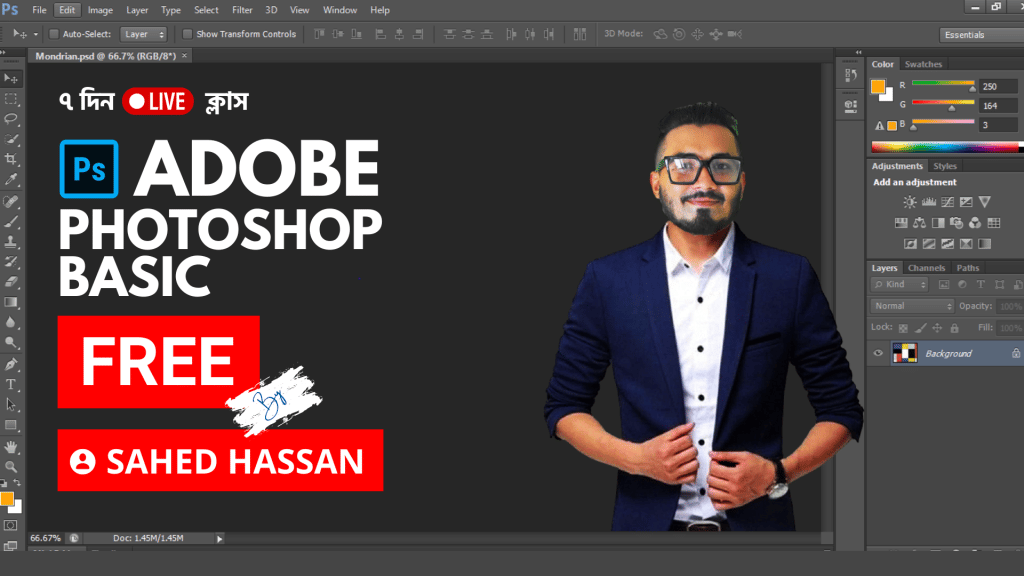Toggle the pixel layers filter icon
This screenshot has width=1024, height=576.
(x=944, y=285)
